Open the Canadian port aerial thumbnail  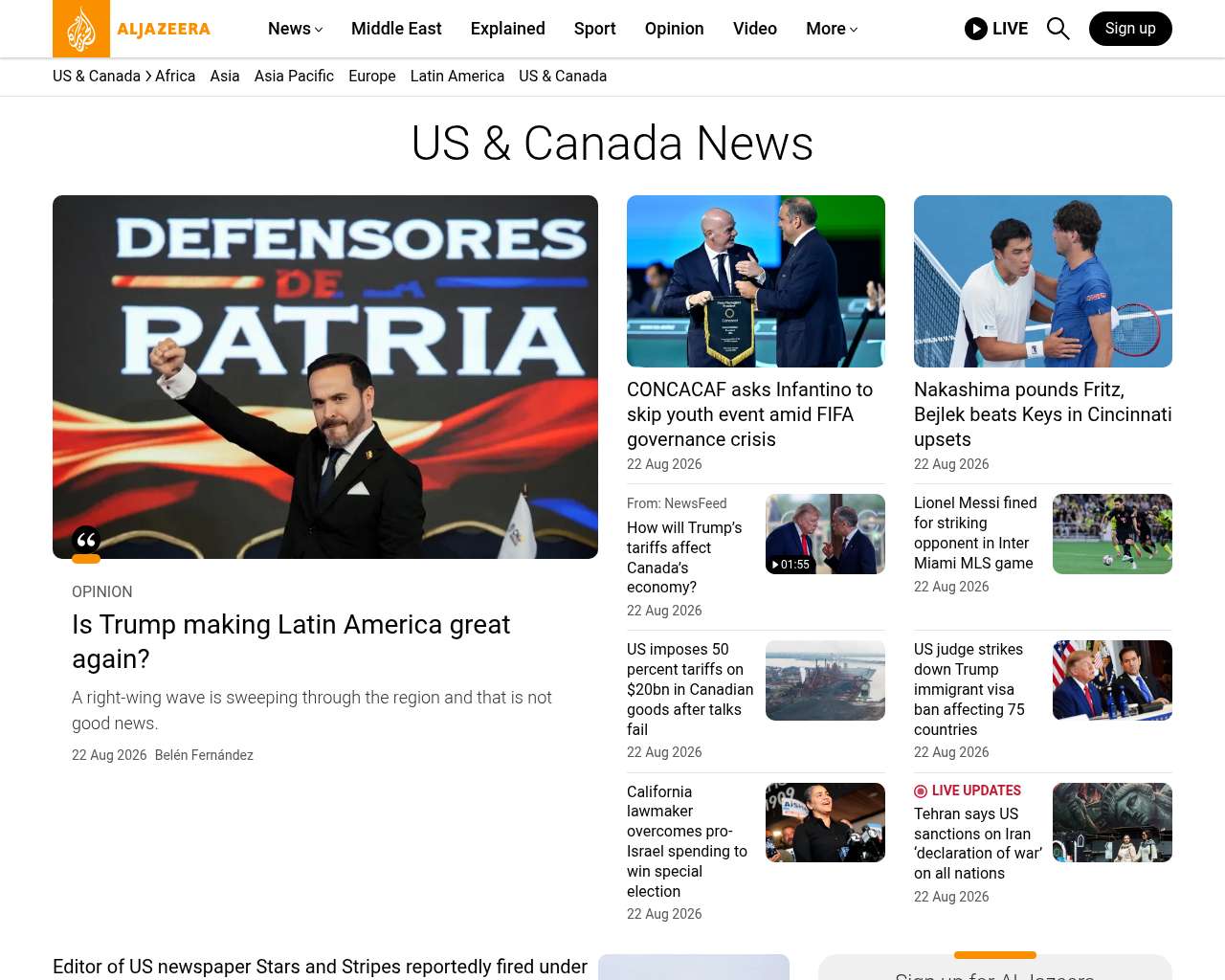tap(825, 680)
